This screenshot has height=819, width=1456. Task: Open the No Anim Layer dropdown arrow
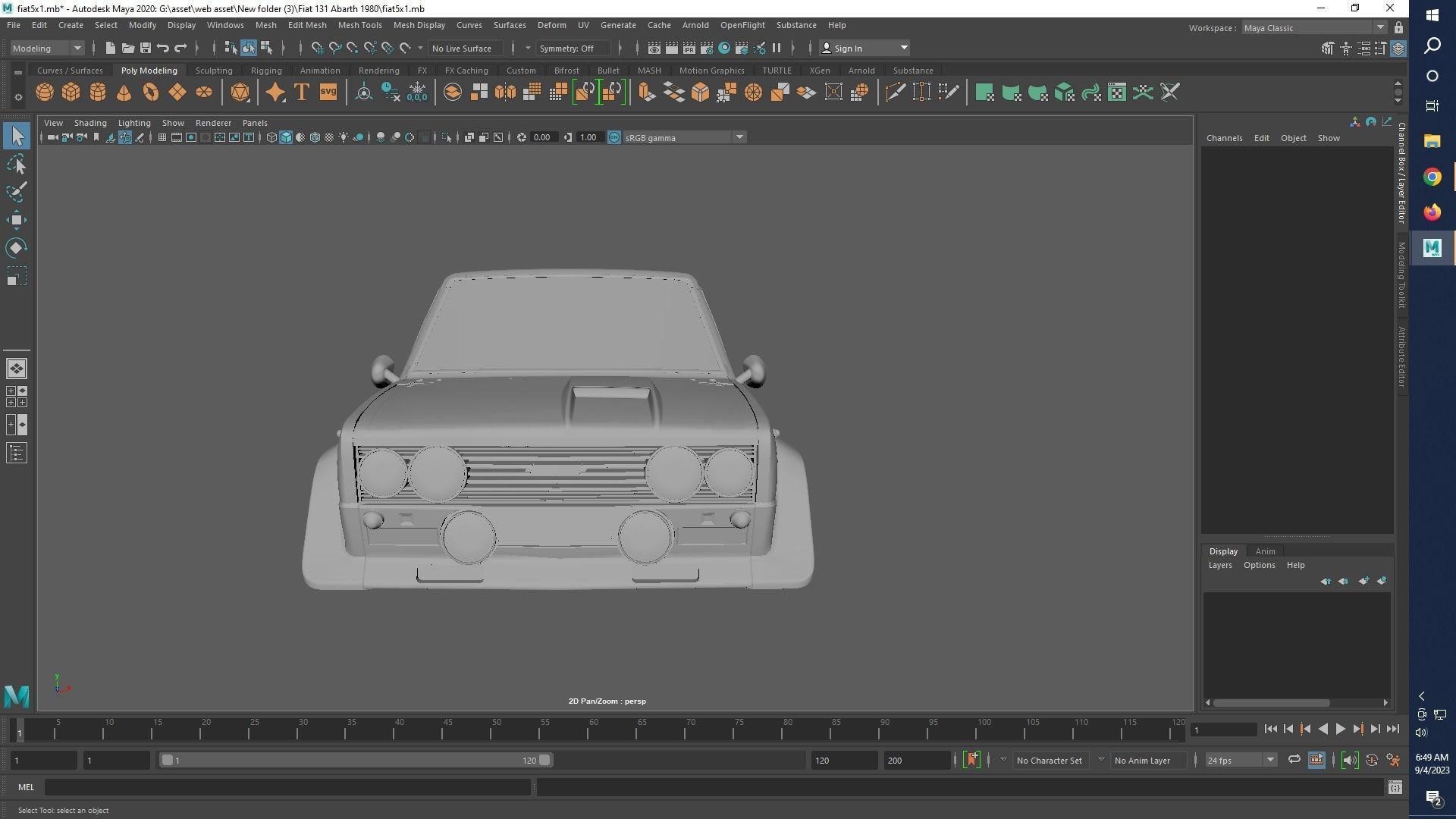pyautogui.click(x=1101, y=760)
